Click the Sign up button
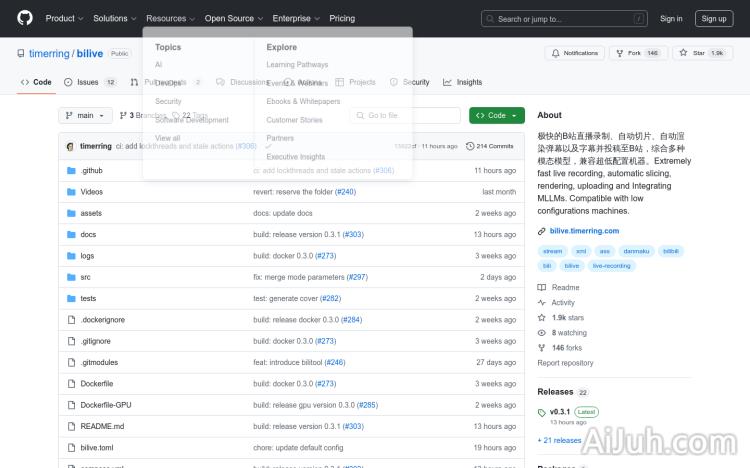 tap(714, 18)
